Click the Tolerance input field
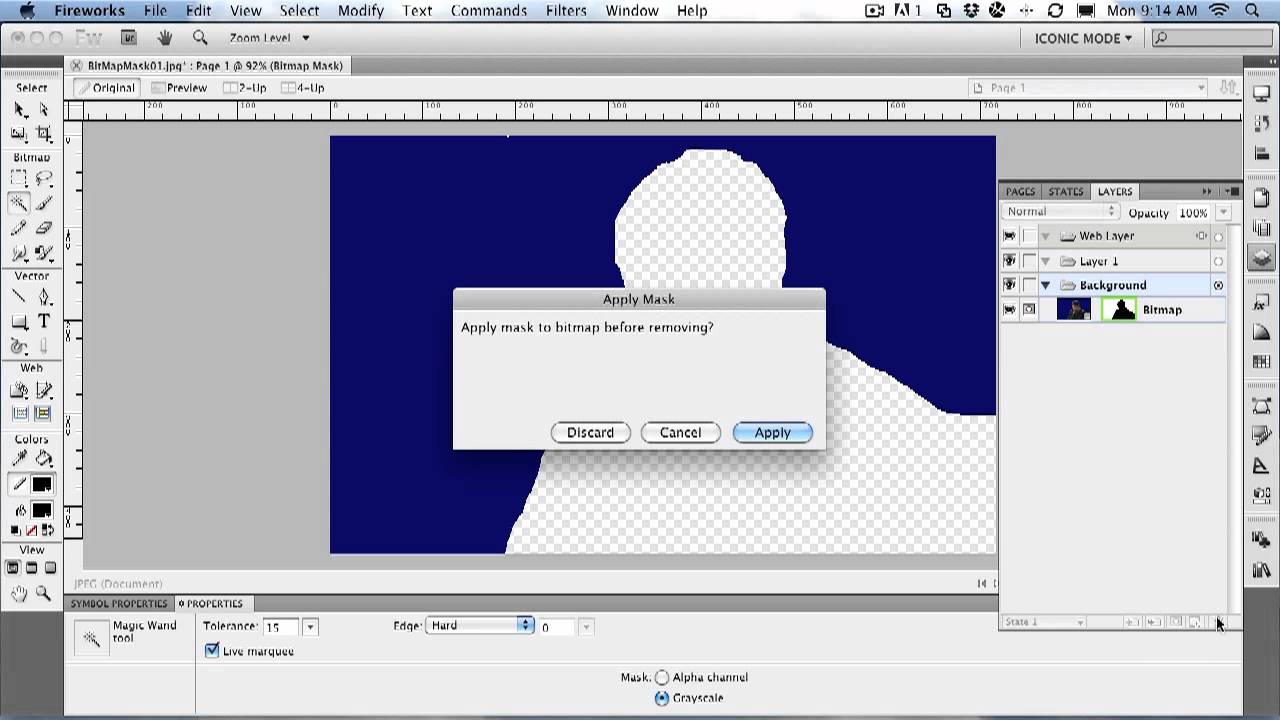1280x720 pixels. click(280, 627)
